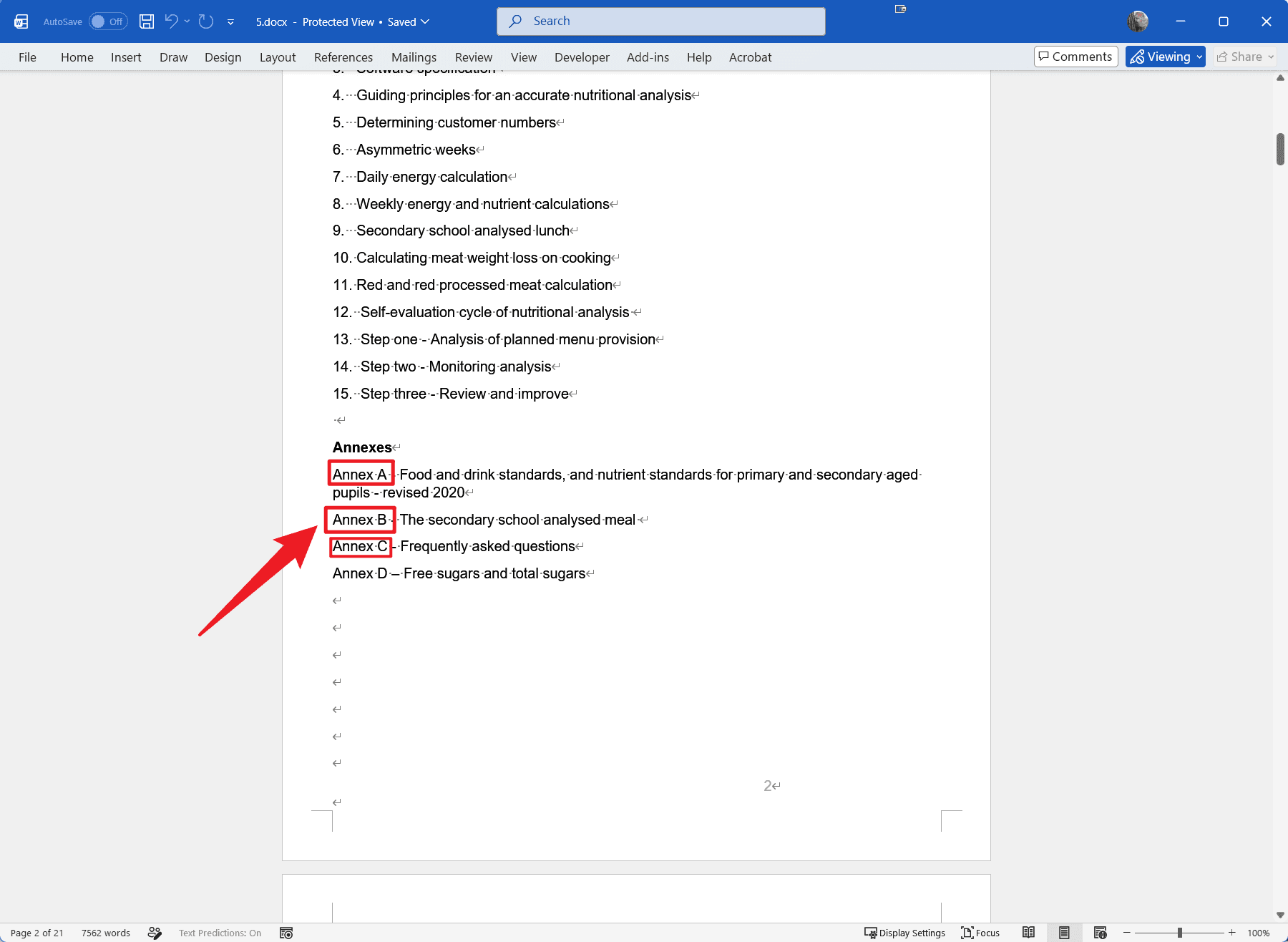Screen dimensions: 1288x942
Task: Click the zoom slider handle
Action: click(1179, 933)
